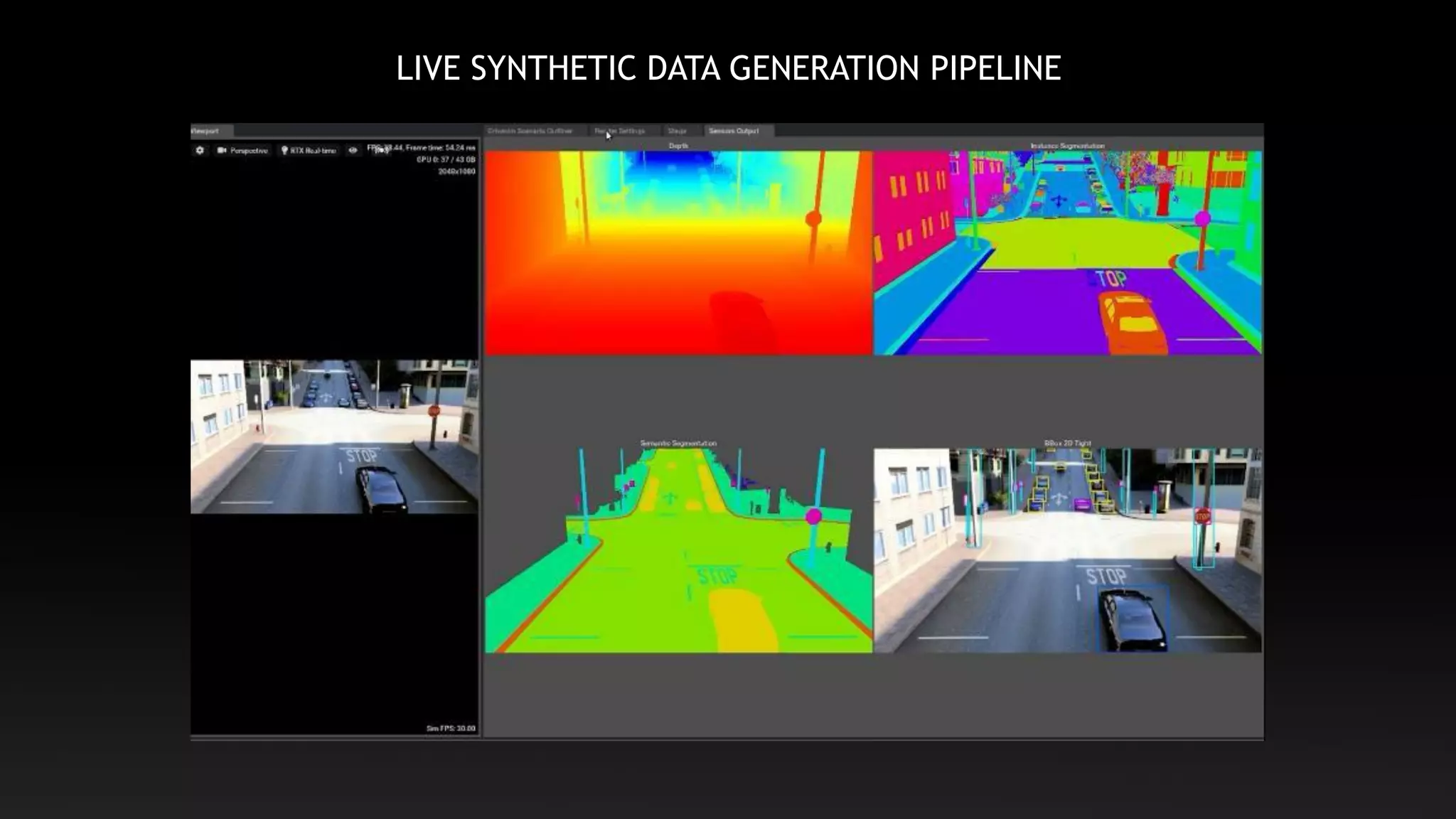Click the Sim FPS readout text

point(451,729)
